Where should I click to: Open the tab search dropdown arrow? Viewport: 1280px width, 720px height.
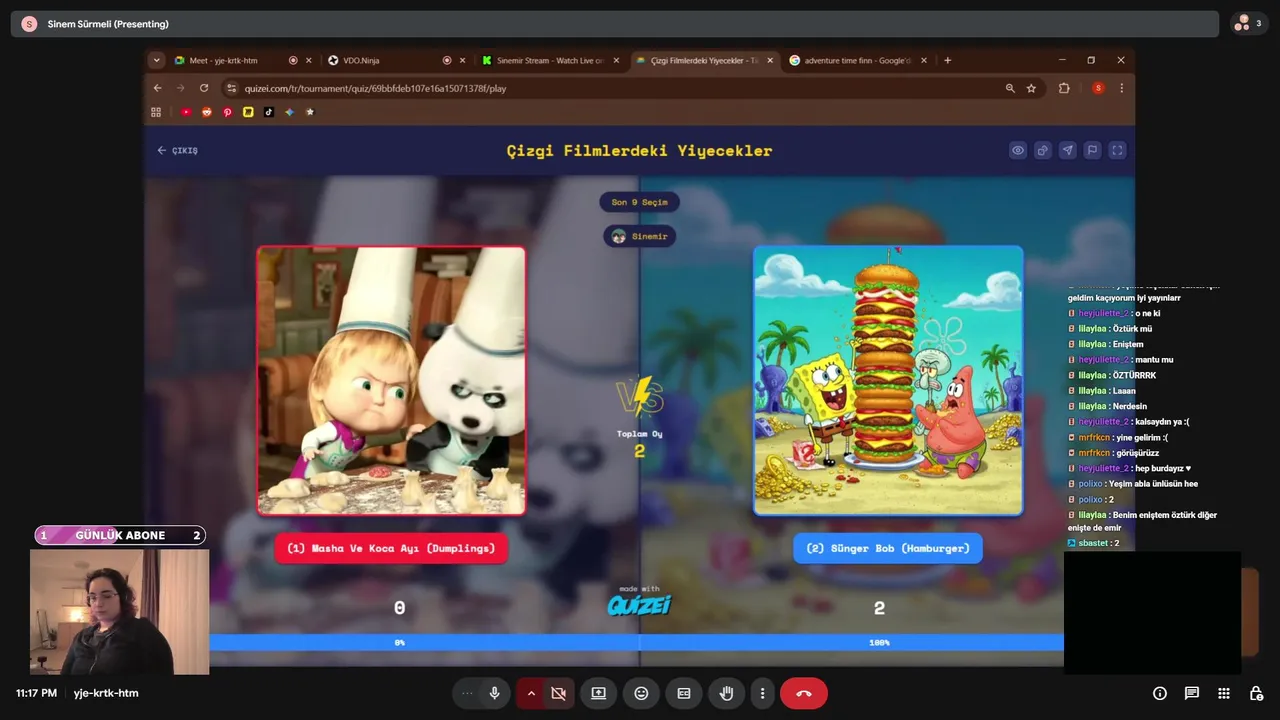156,60
